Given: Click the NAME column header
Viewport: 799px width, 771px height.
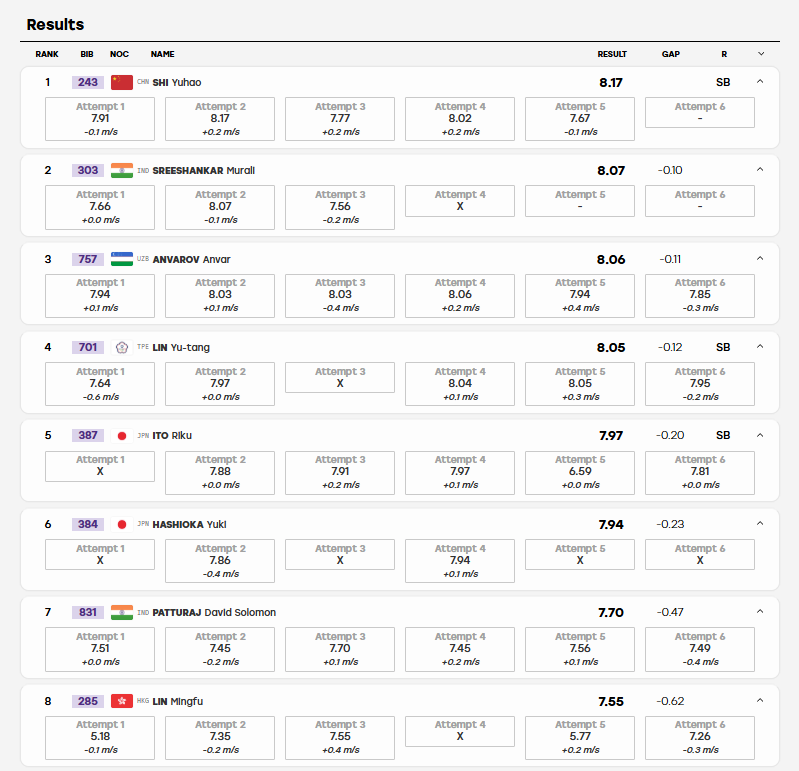Looking at the screenshot, I should tap(163, 54).
